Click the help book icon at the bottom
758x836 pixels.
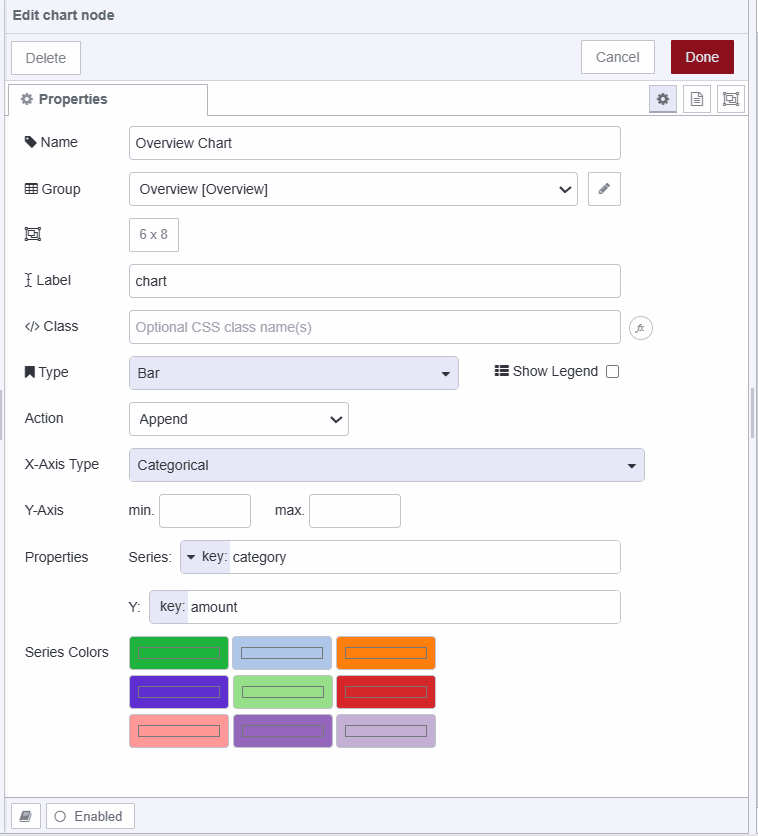tap(24, 815)
